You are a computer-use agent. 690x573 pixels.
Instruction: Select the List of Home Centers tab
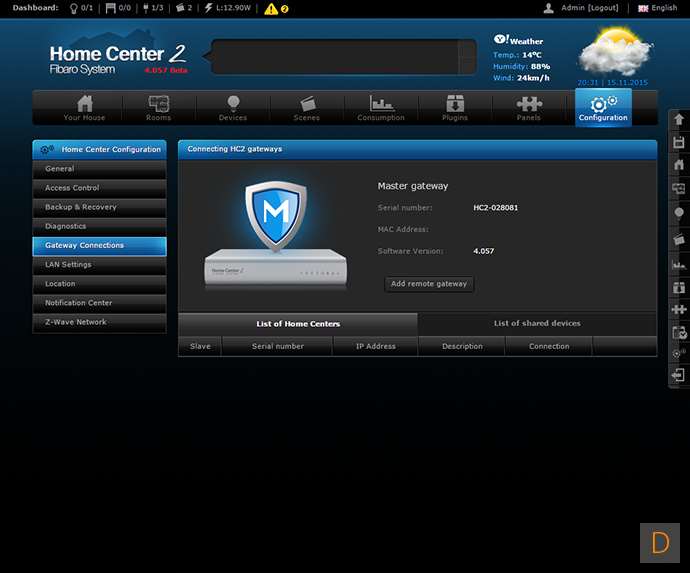tap(298, 324)
